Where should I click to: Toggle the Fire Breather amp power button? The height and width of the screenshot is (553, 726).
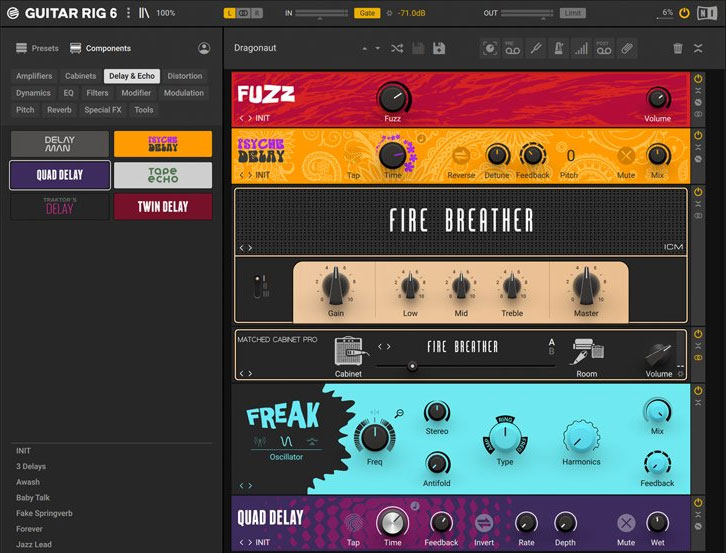(698, 192)
